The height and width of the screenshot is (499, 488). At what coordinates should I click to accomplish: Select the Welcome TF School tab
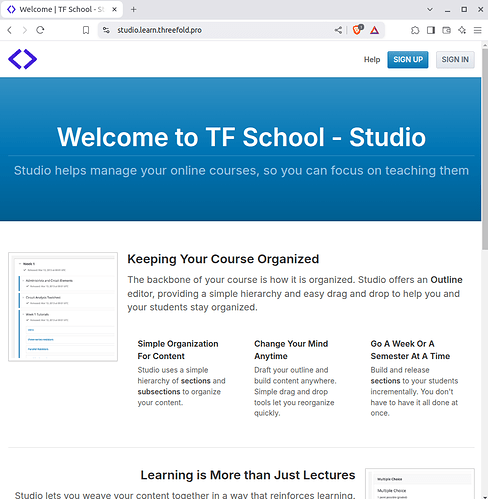click(62, 10)
